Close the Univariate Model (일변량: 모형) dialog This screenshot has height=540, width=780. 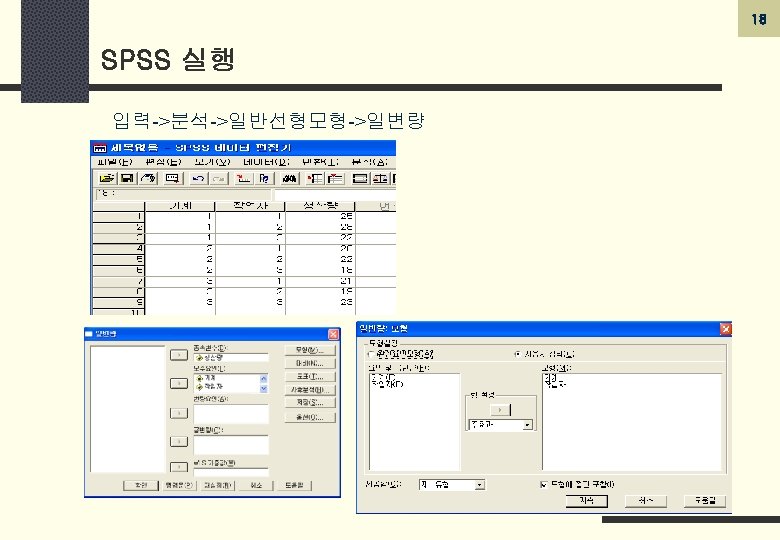point(726,329)
